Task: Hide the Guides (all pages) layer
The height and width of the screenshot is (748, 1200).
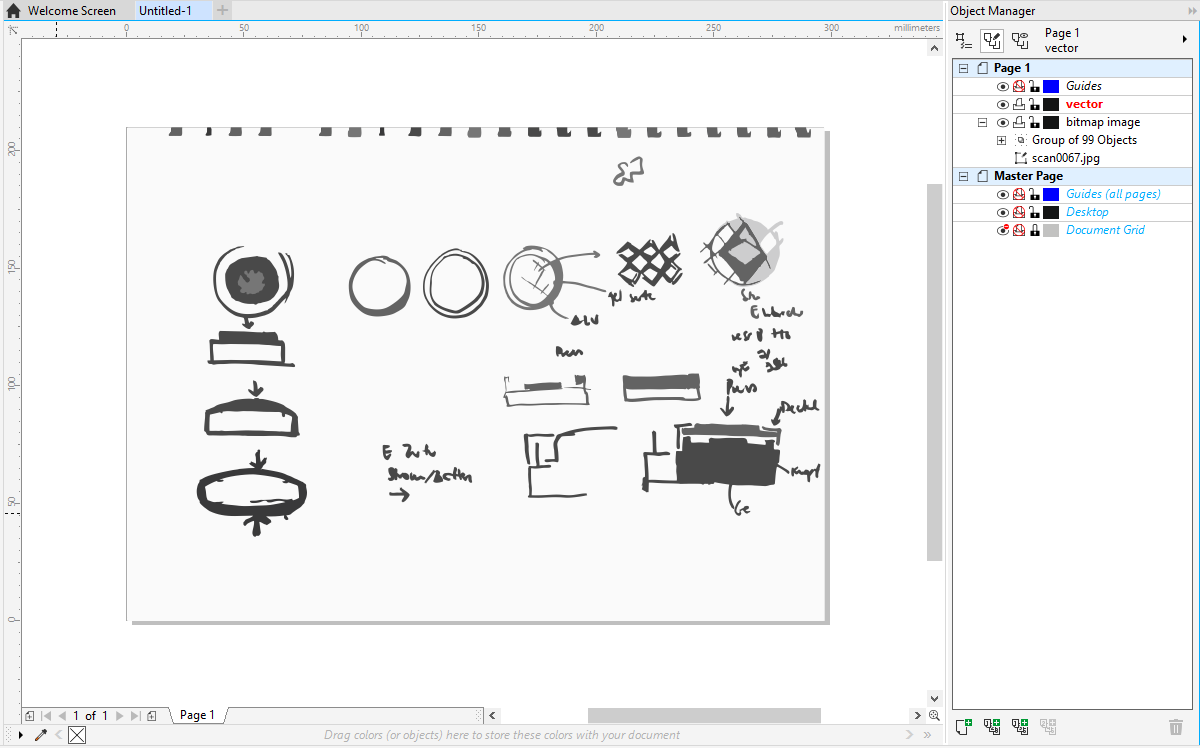Action: [1003, 194]
